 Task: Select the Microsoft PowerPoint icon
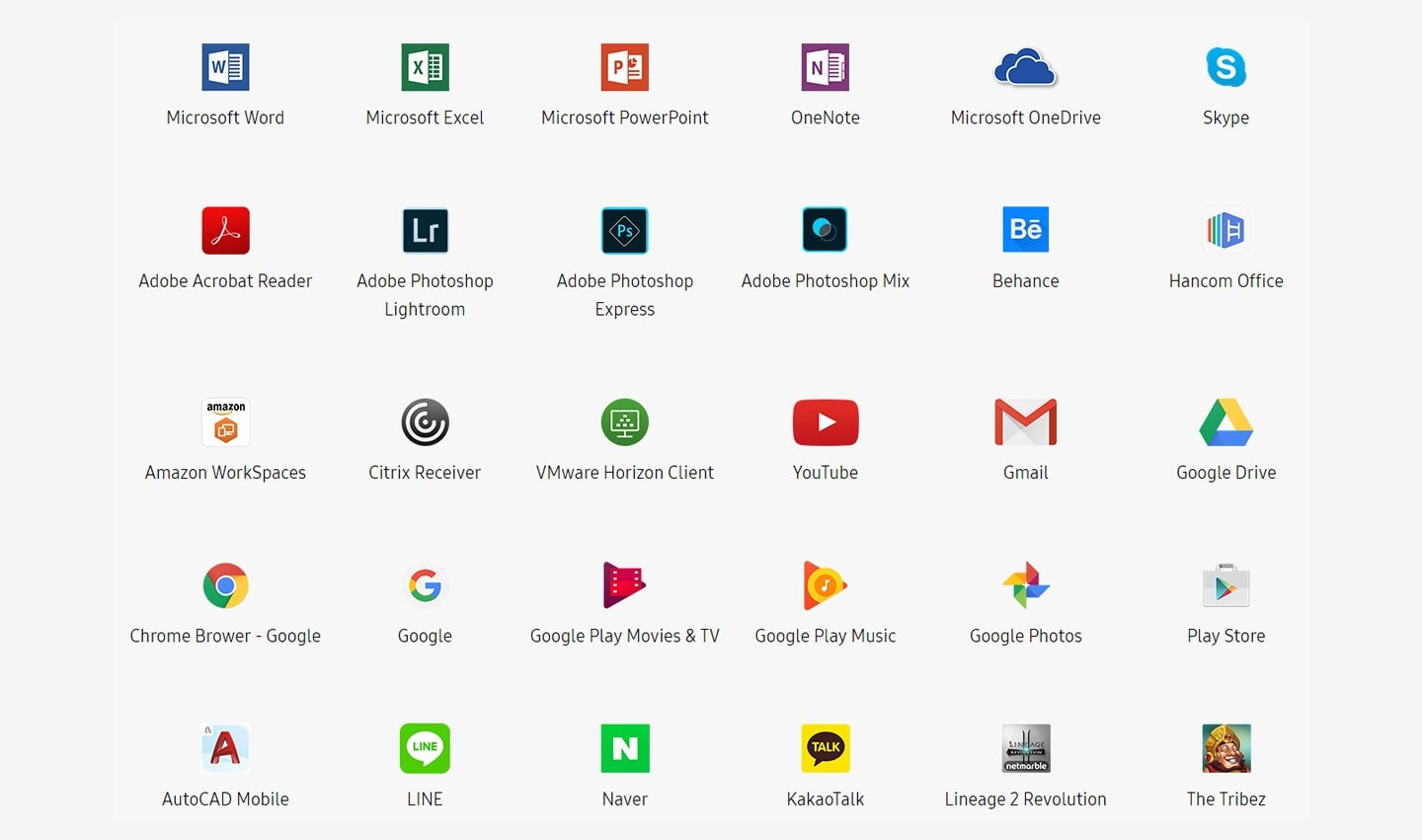click(x=625, y=67)
